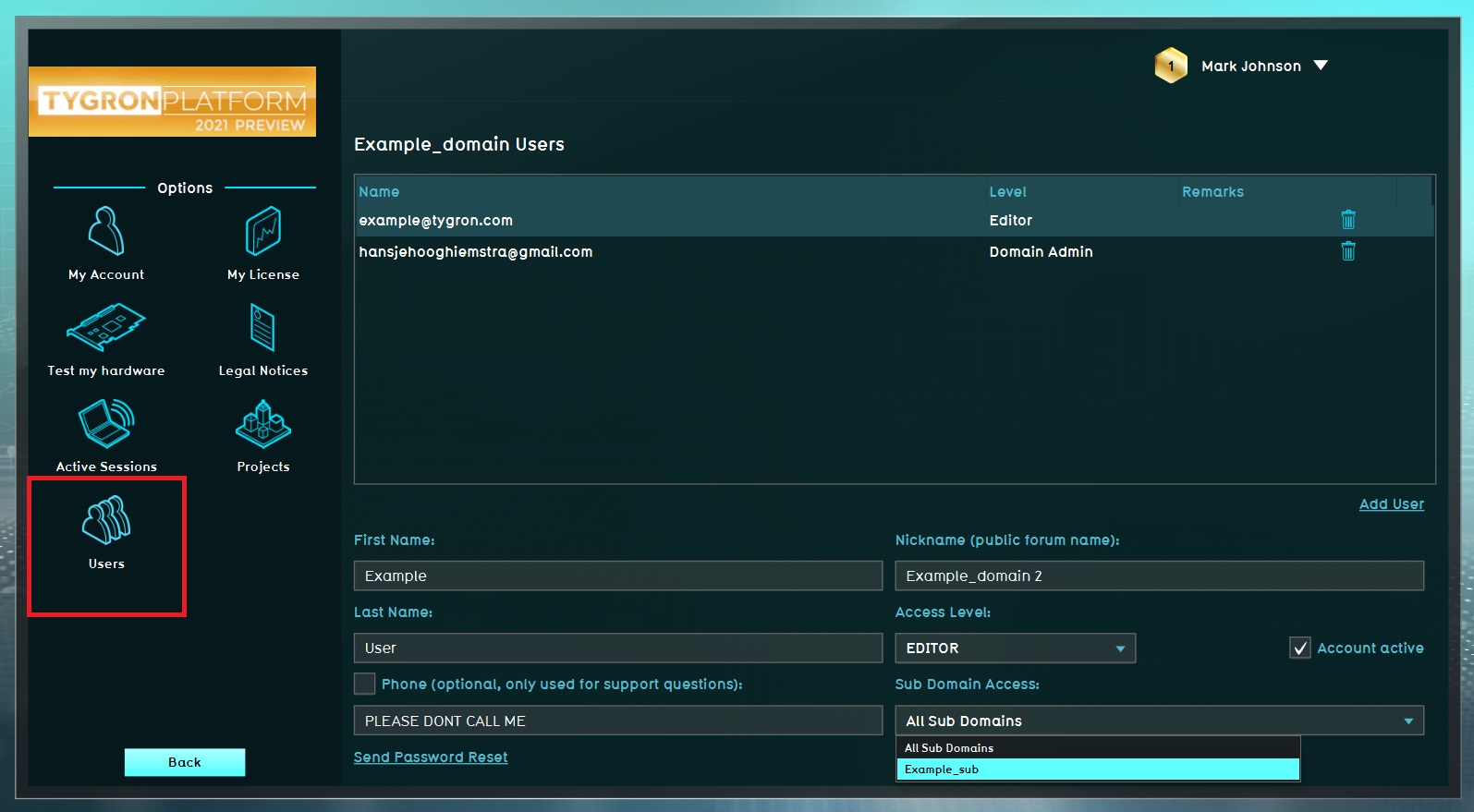Open the Projects icon
The image size is (1474, 812).
[x=263, y=425]
